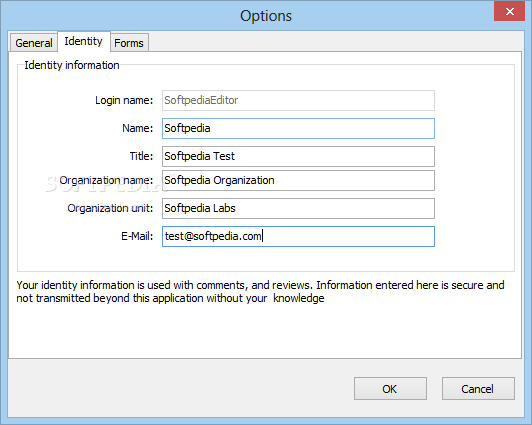This screenshot has height=425, width=532.
Task: Click the Title text field
Action: pyautogui.click(x=298, y=156)
